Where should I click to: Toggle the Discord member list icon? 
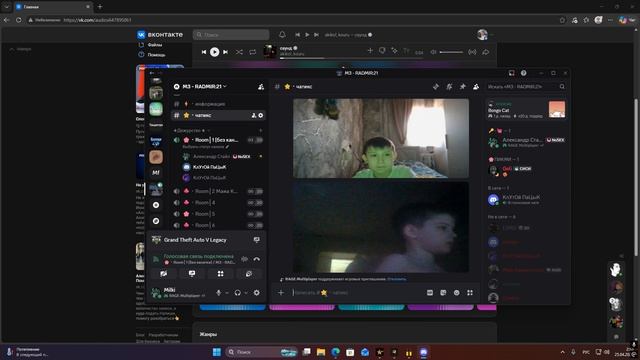[x=476, y=87]
